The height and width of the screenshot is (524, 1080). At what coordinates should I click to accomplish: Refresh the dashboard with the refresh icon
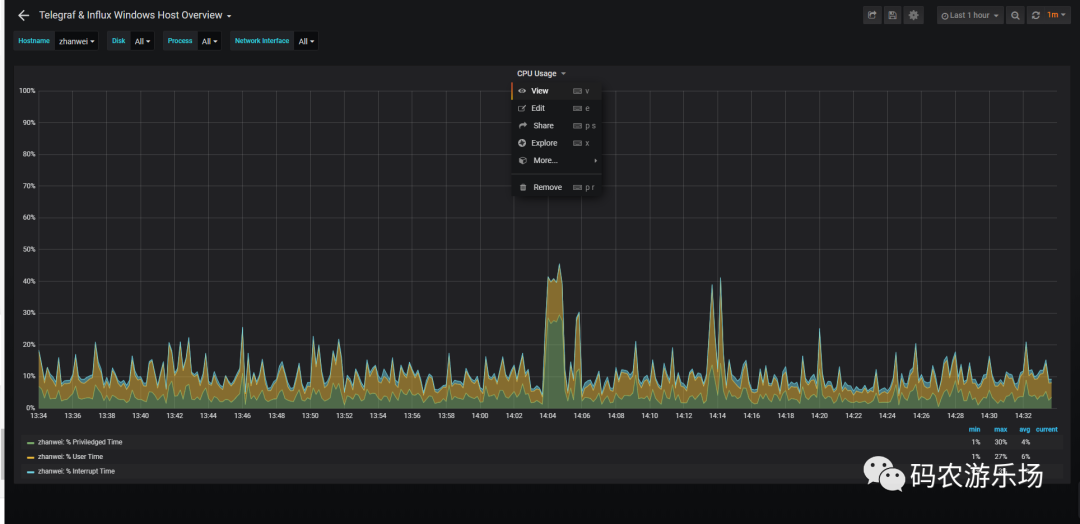[x=1035, y=15]
